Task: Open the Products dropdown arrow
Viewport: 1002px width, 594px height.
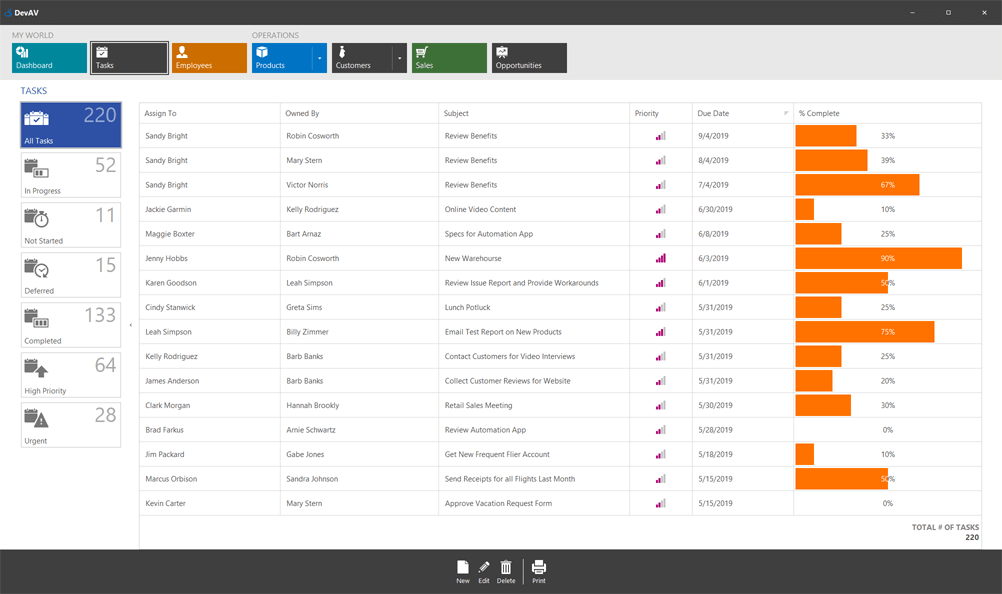Action: click(x=319, y=58)
